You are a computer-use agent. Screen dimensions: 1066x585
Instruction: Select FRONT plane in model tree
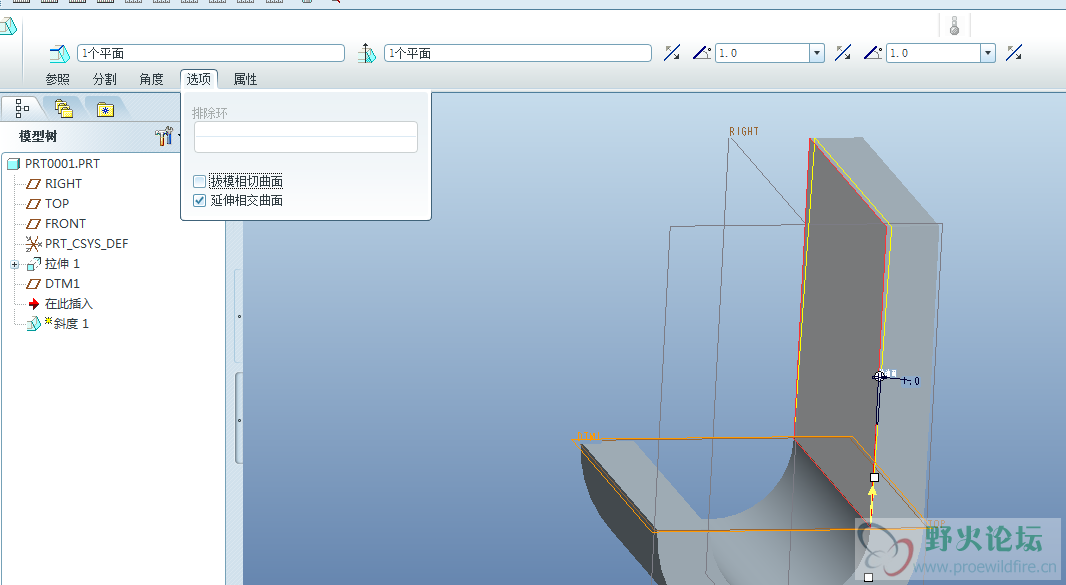pyautogui.click(x=65, y=224)
